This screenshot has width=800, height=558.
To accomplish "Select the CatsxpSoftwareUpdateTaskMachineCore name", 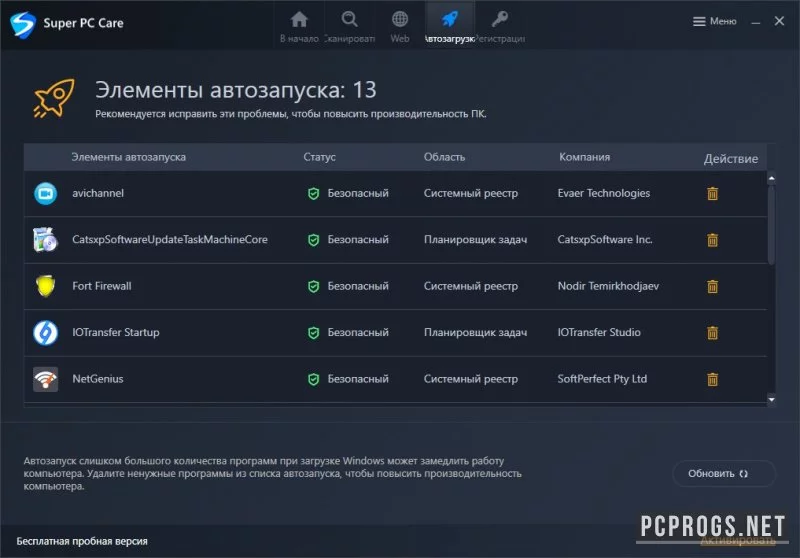I will pyautogui.click(x=170, y=240).
